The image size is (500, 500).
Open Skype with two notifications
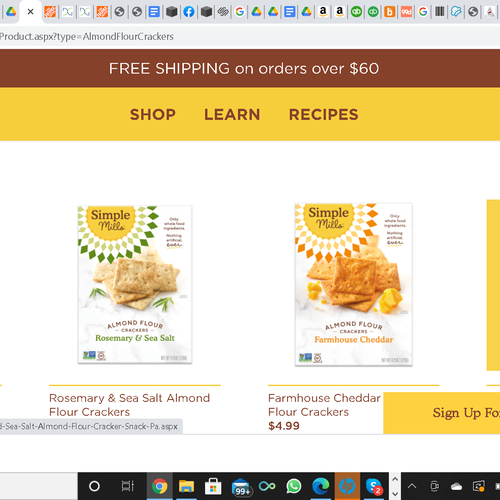pyautogui.click(x=374, y=486)
